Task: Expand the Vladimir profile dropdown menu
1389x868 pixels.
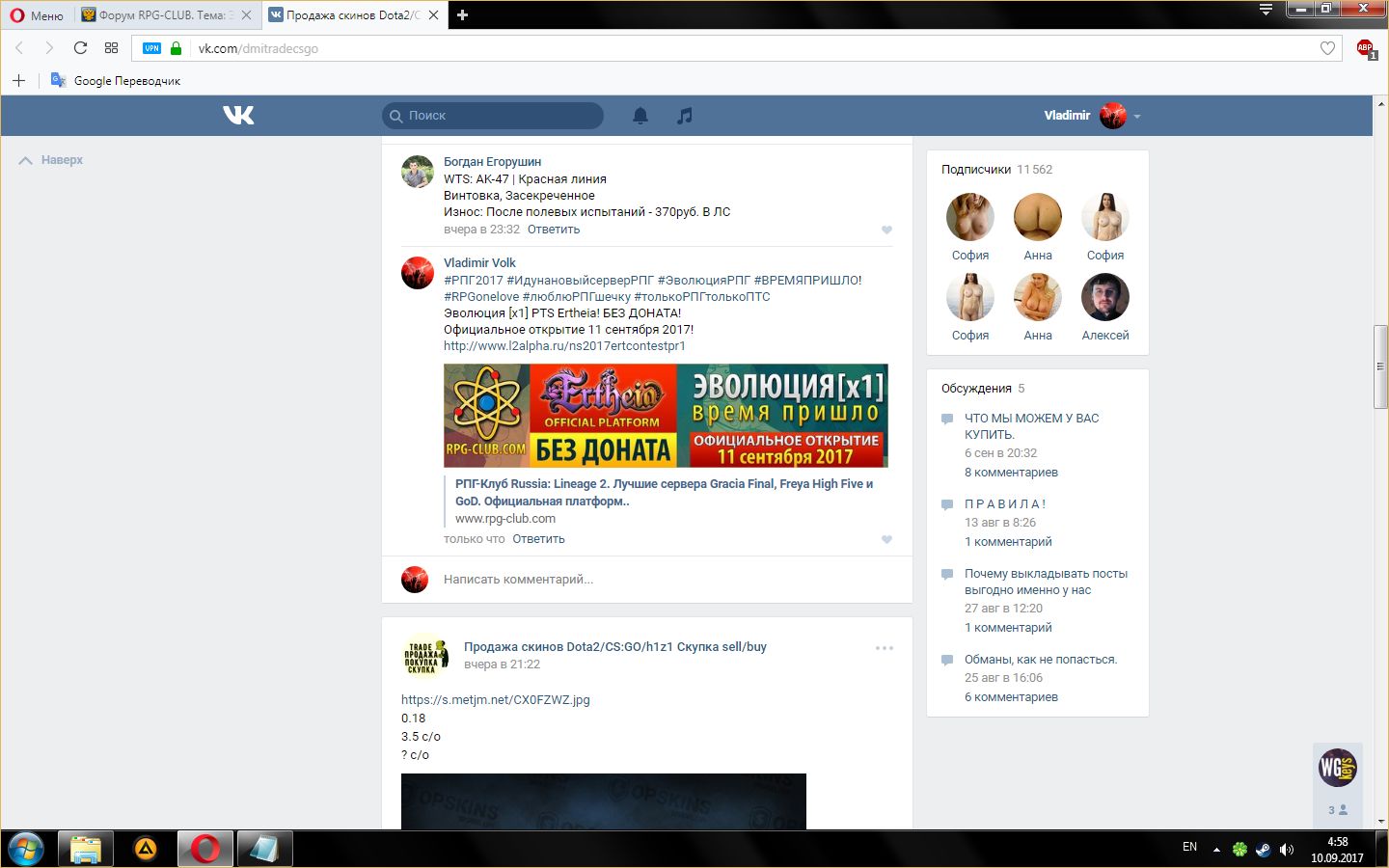Action: click(x=1093, y=116)
